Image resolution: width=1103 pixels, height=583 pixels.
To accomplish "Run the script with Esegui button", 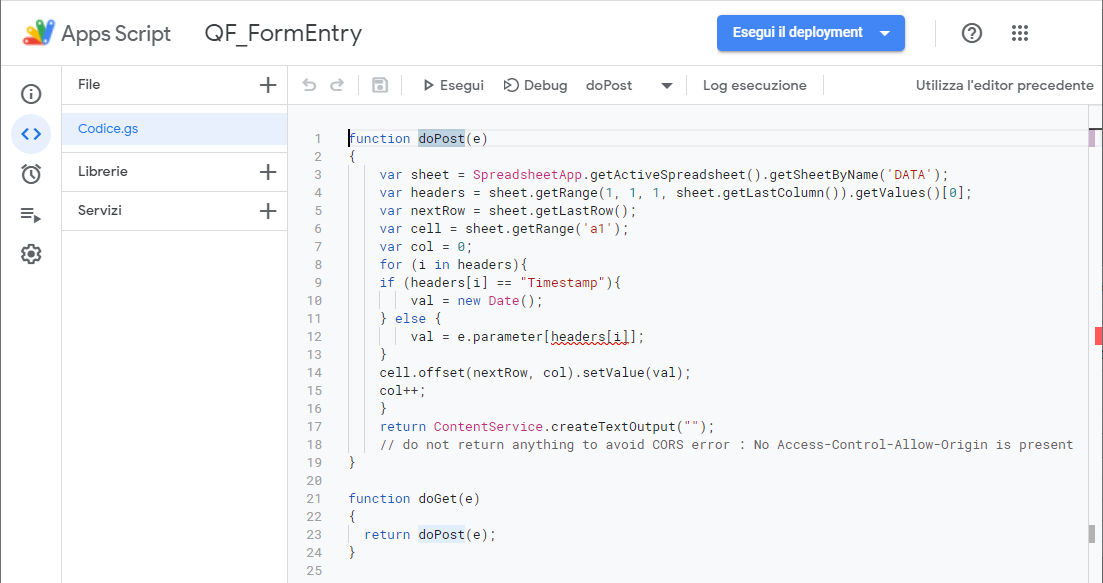I will click(x=453, y=85).
